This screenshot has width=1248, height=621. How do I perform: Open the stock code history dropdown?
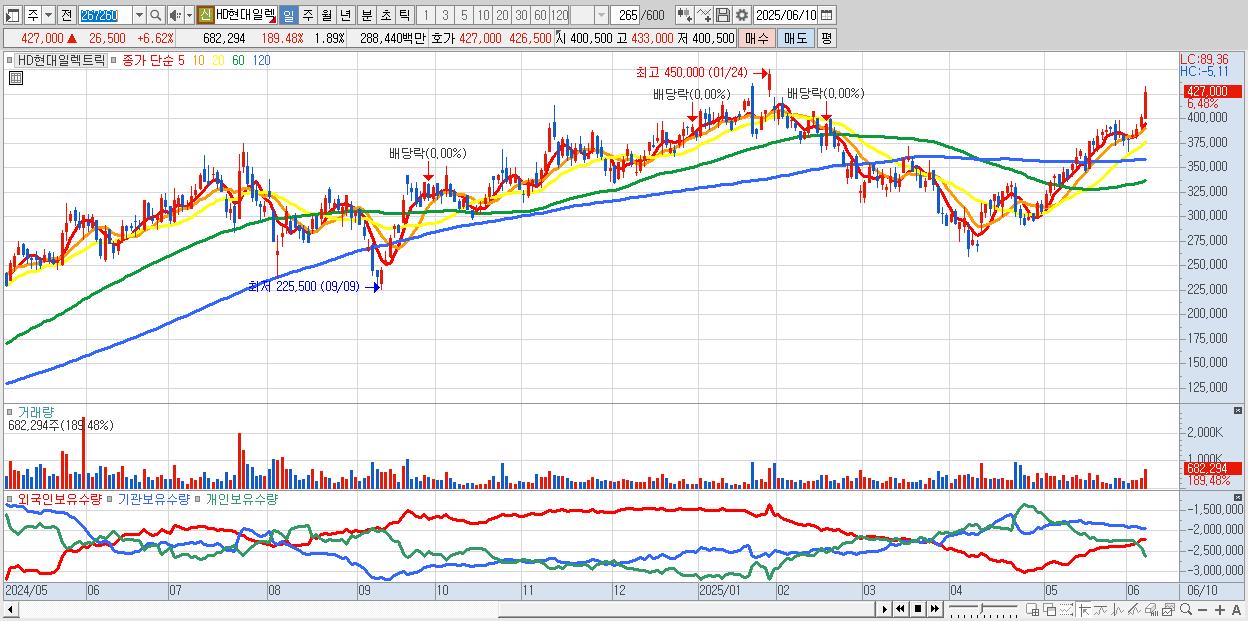tap(139, 15)
